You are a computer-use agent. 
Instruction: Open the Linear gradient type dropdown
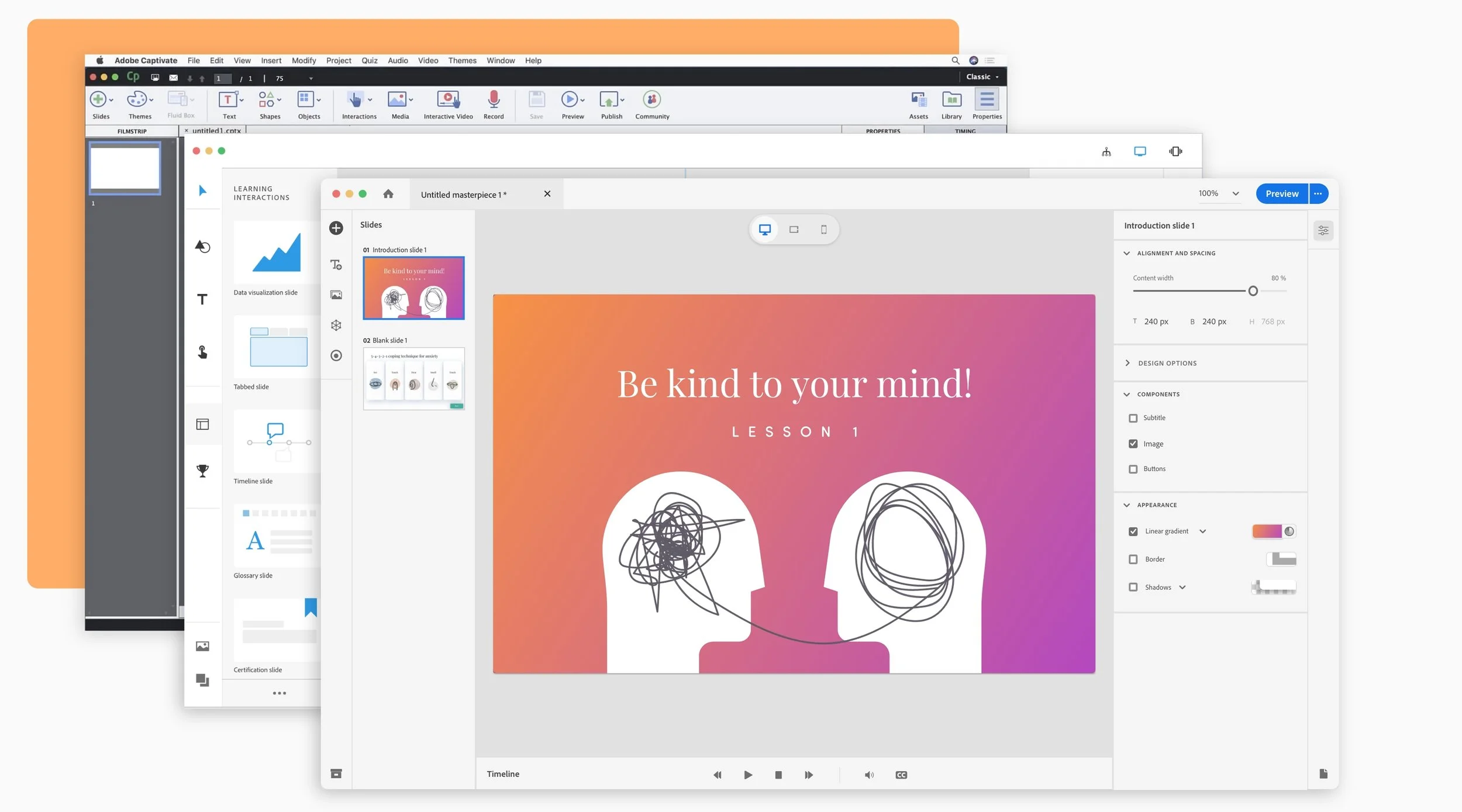1202,531
